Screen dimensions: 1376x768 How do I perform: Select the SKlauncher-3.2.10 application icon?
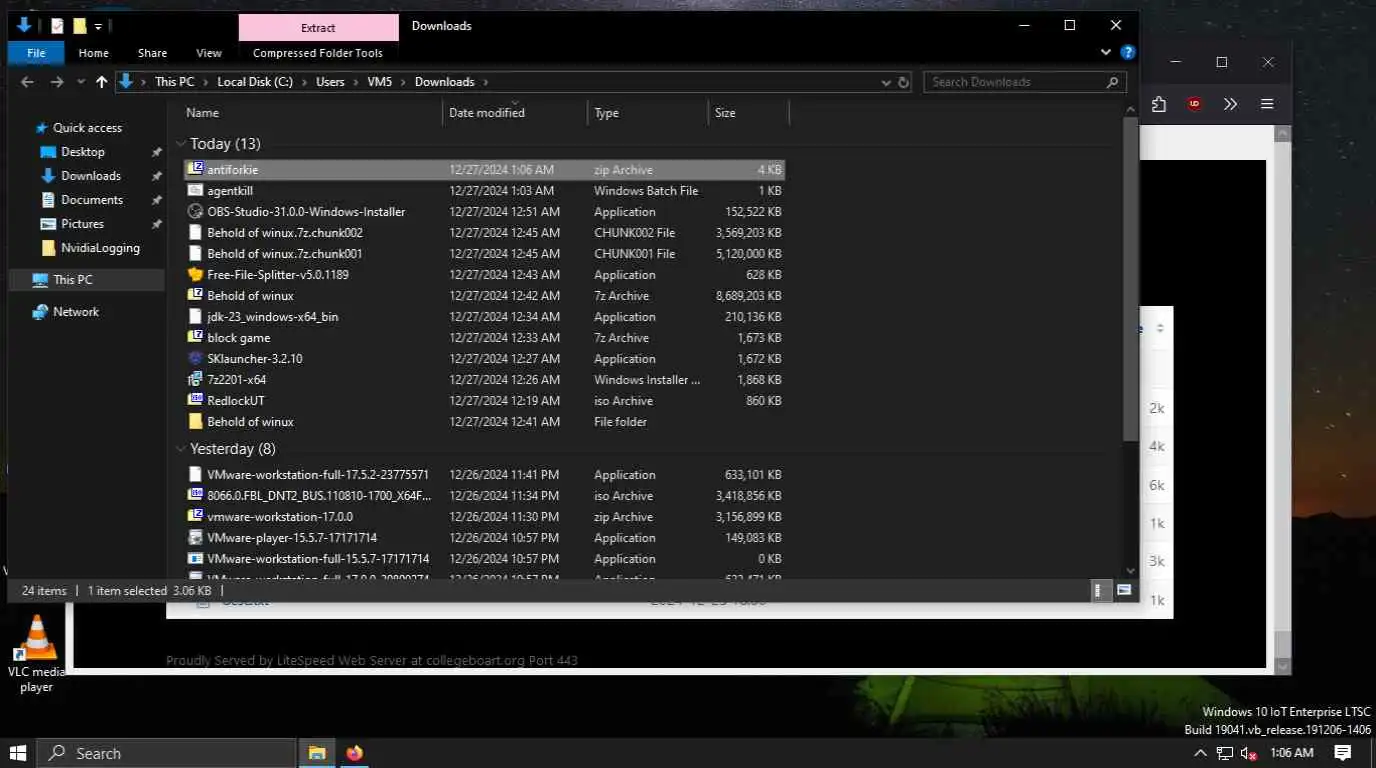[x=196, y=359]
